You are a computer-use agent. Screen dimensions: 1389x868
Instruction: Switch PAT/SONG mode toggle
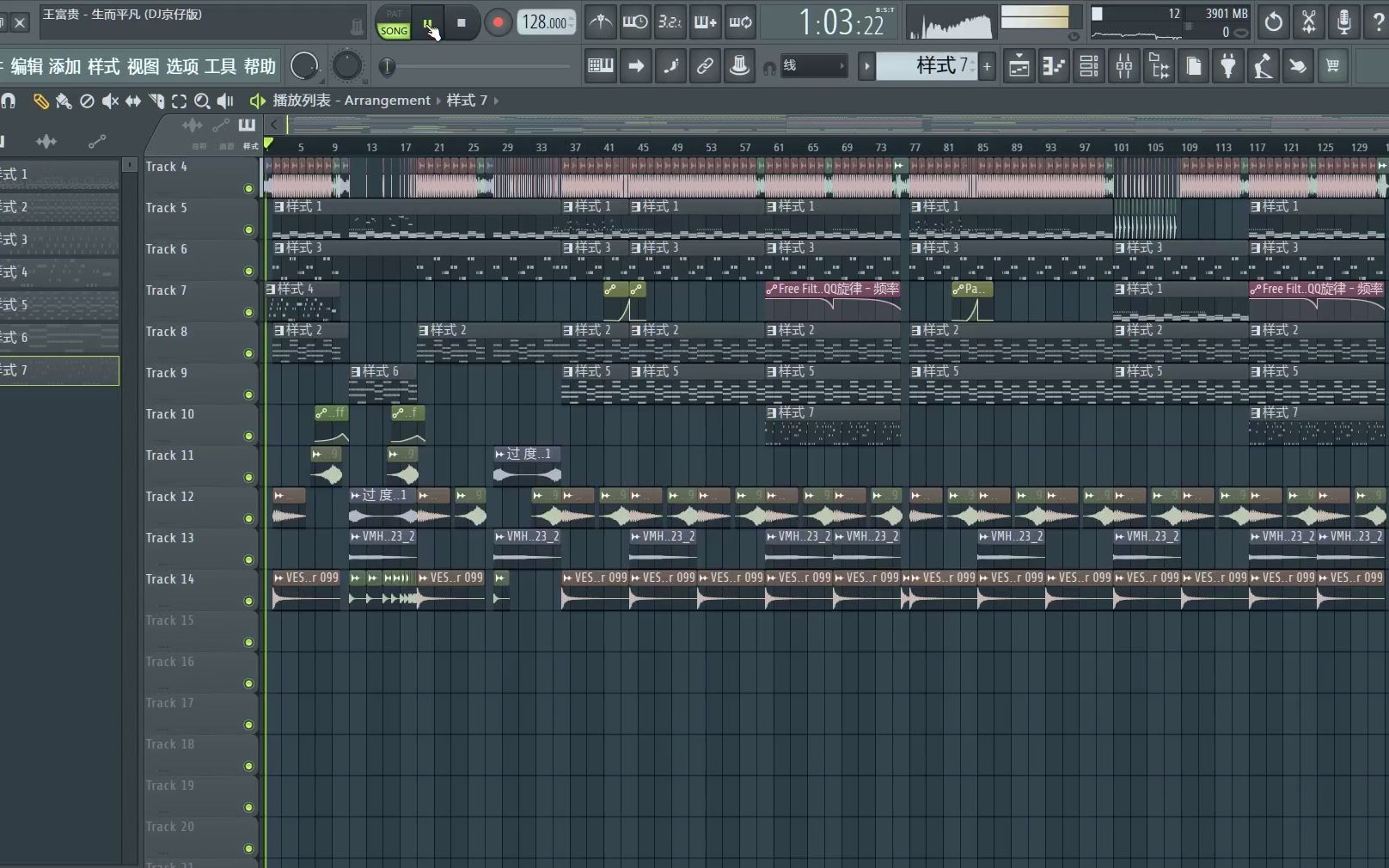point(394,22)
